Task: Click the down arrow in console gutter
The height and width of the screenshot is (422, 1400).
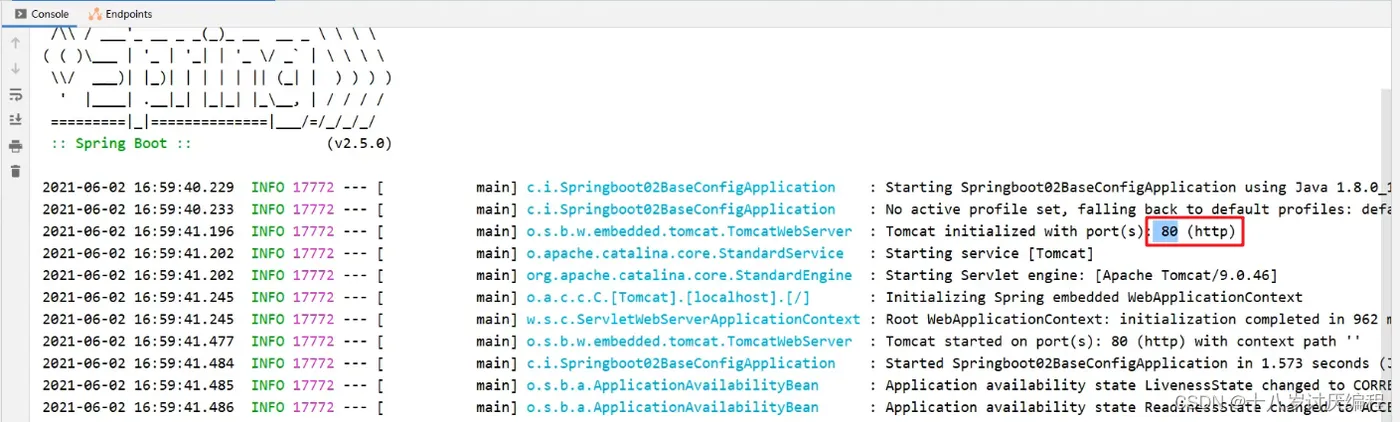Action: pos(15,69)
